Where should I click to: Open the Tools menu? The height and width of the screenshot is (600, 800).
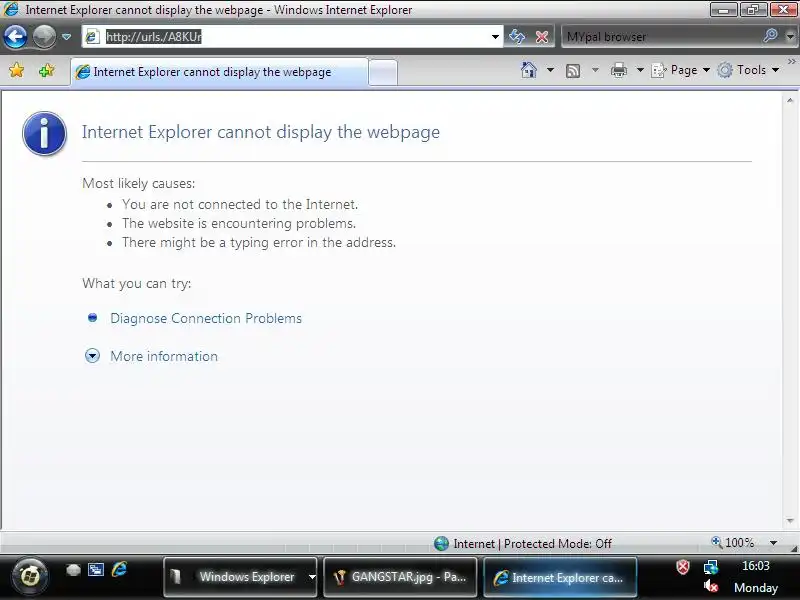748,70
